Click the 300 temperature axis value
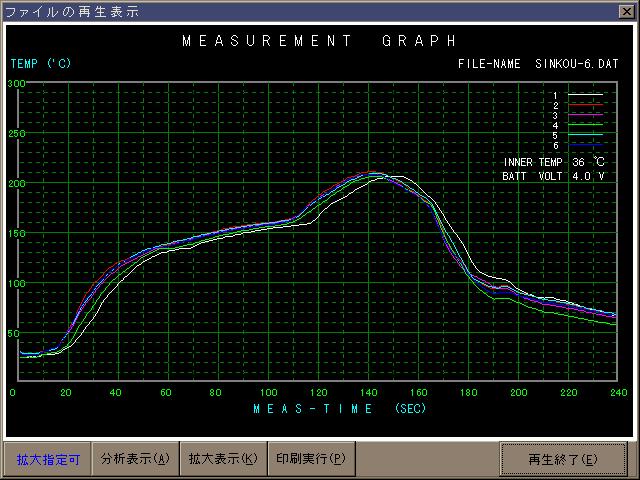 pyautogui.click(x=16, y=84)
